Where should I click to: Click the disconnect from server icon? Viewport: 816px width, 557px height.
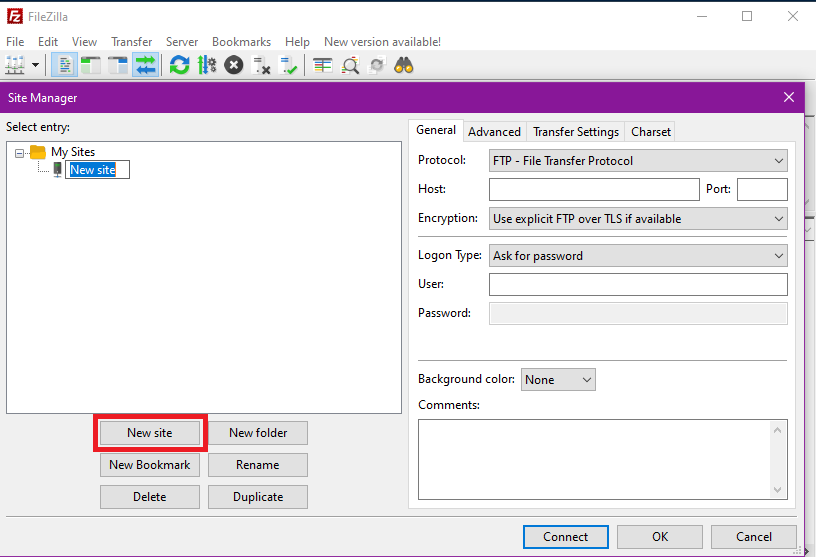point(261,66)
